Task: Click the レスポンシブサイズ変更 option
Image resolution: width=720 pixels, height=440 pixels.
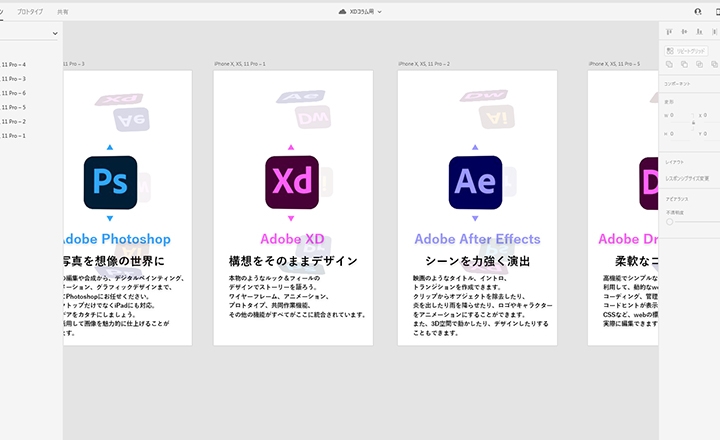Action: click(688, 178)
